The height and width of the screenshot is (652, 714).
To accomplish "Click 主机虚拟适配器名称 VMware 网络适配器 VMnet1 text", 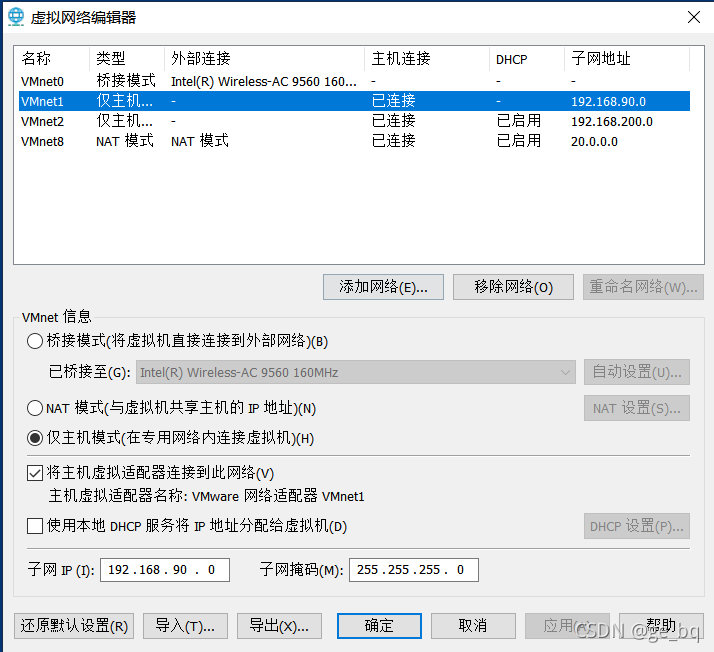I will 206,496.
